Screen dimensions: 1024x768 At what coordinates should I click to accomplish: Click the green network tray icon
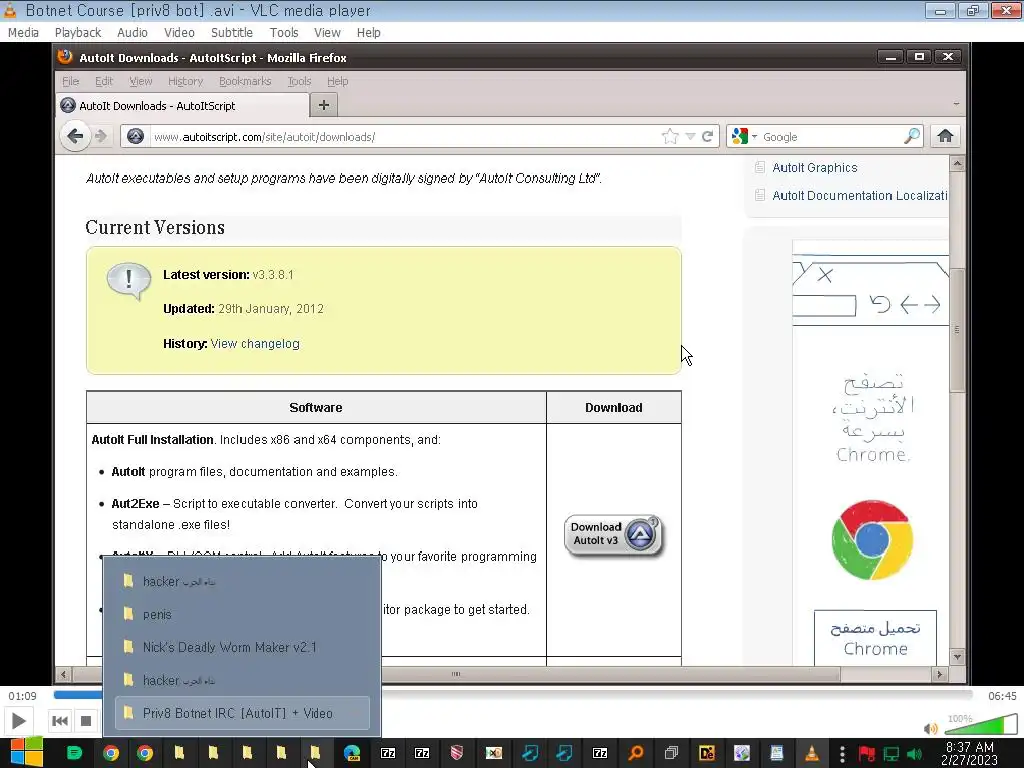point(891,754)
